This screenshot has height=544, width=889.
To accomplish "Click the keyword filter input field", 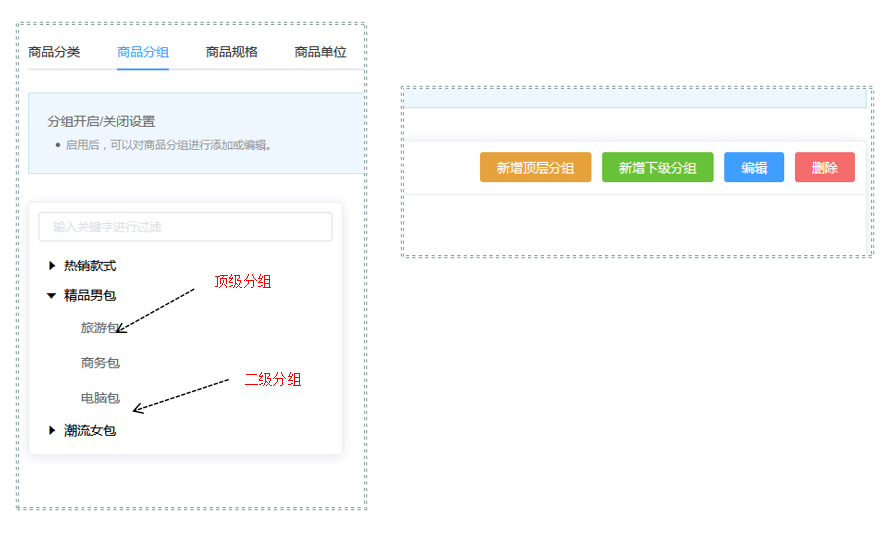I will [185, 227].
